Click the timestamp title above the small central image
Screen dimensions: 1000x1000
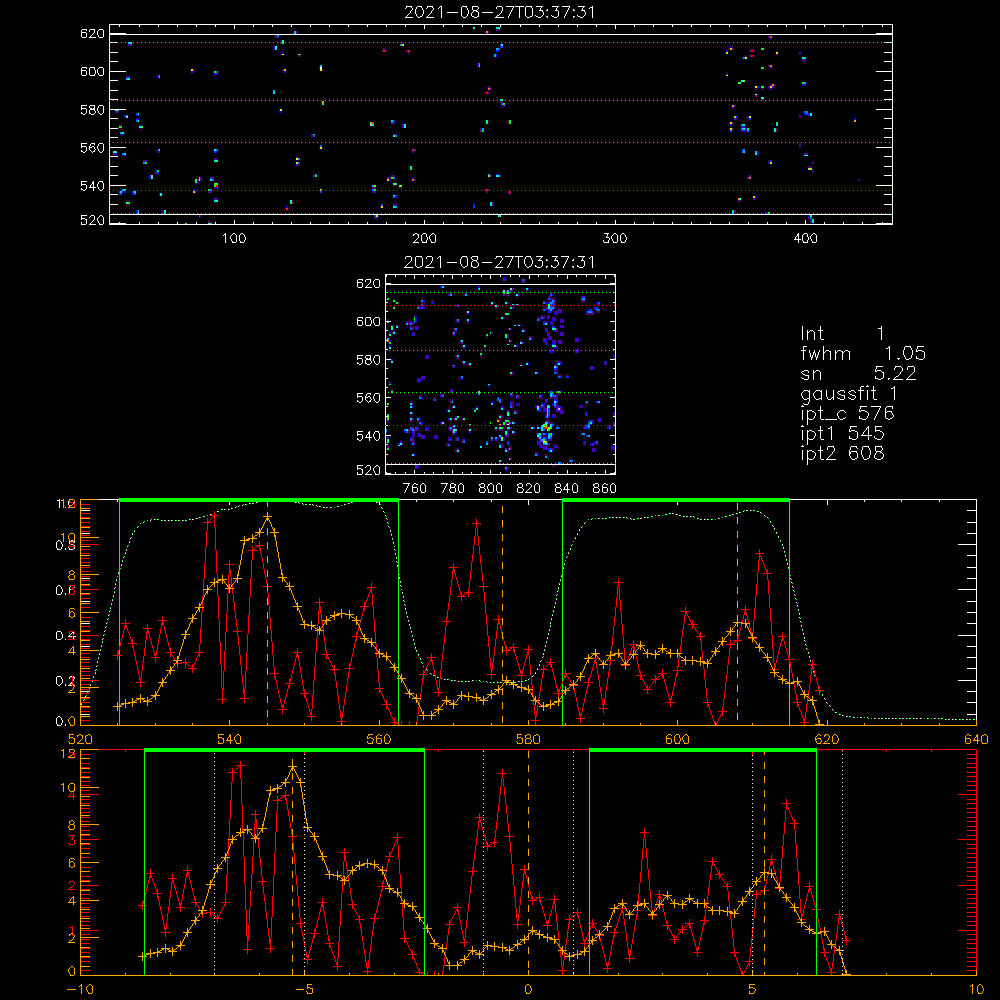[500, 262]
